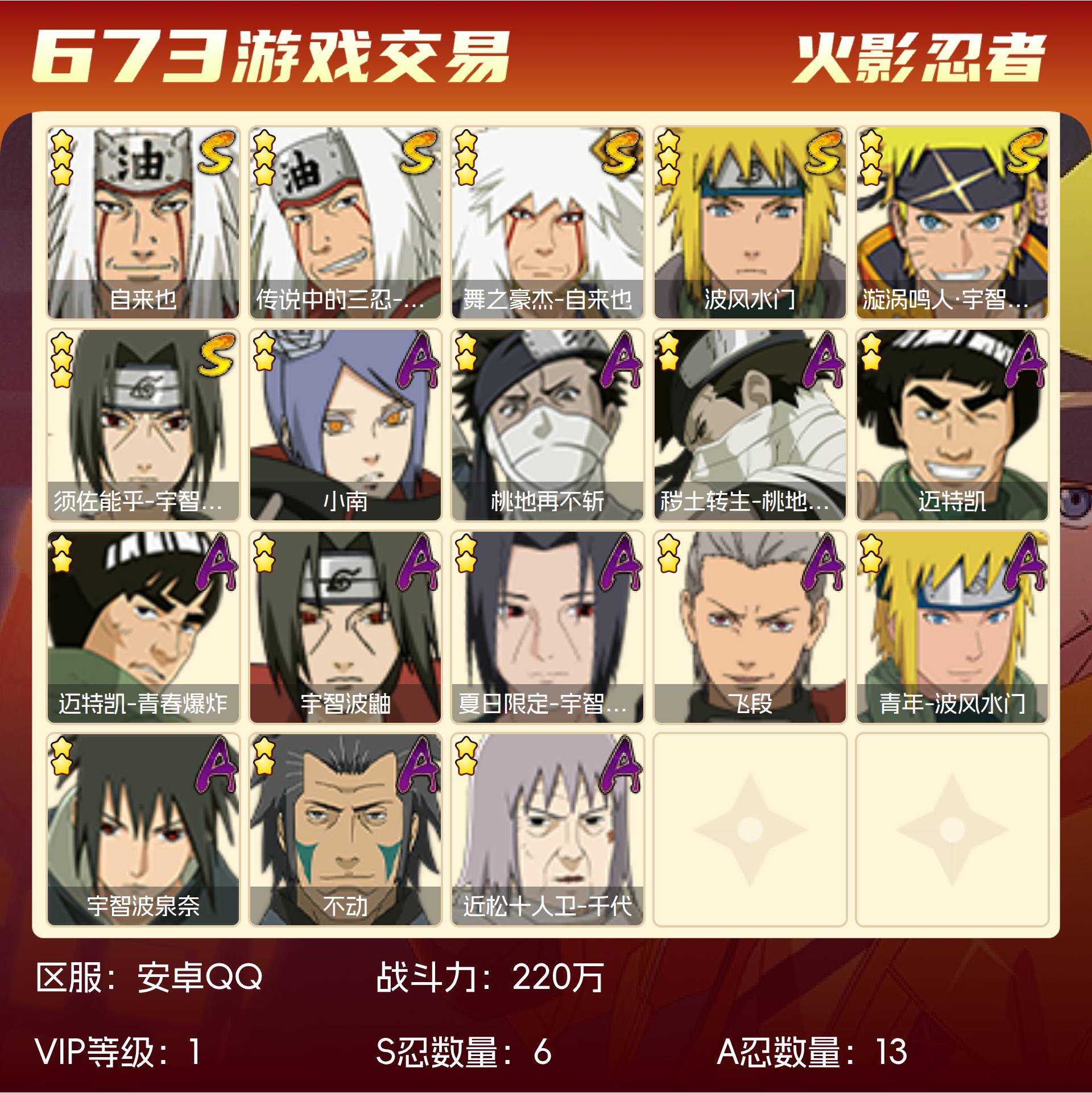Click the 火影忍者 game title

(x=919, y=58)
